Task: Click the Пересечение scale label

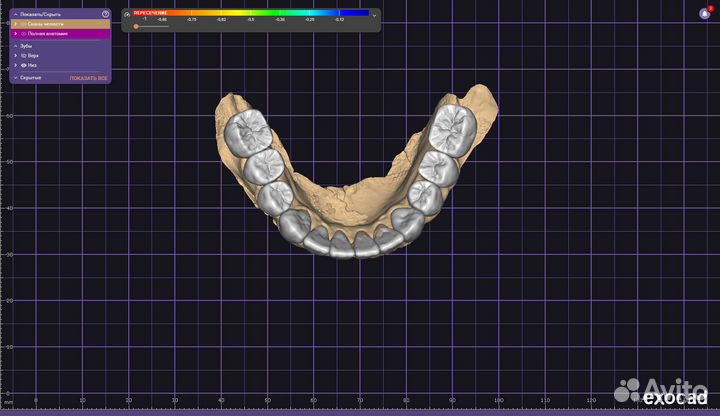Action: 150,12
